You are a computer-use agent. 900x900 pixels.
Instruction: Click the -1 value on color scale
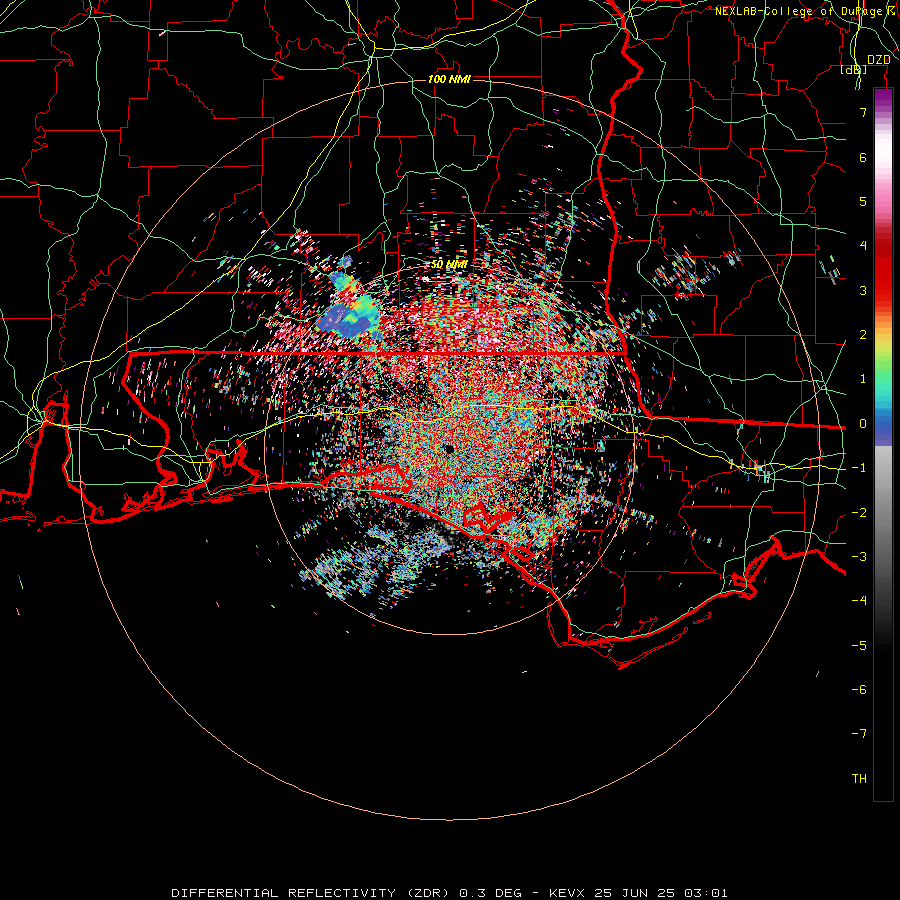[859, 468]
